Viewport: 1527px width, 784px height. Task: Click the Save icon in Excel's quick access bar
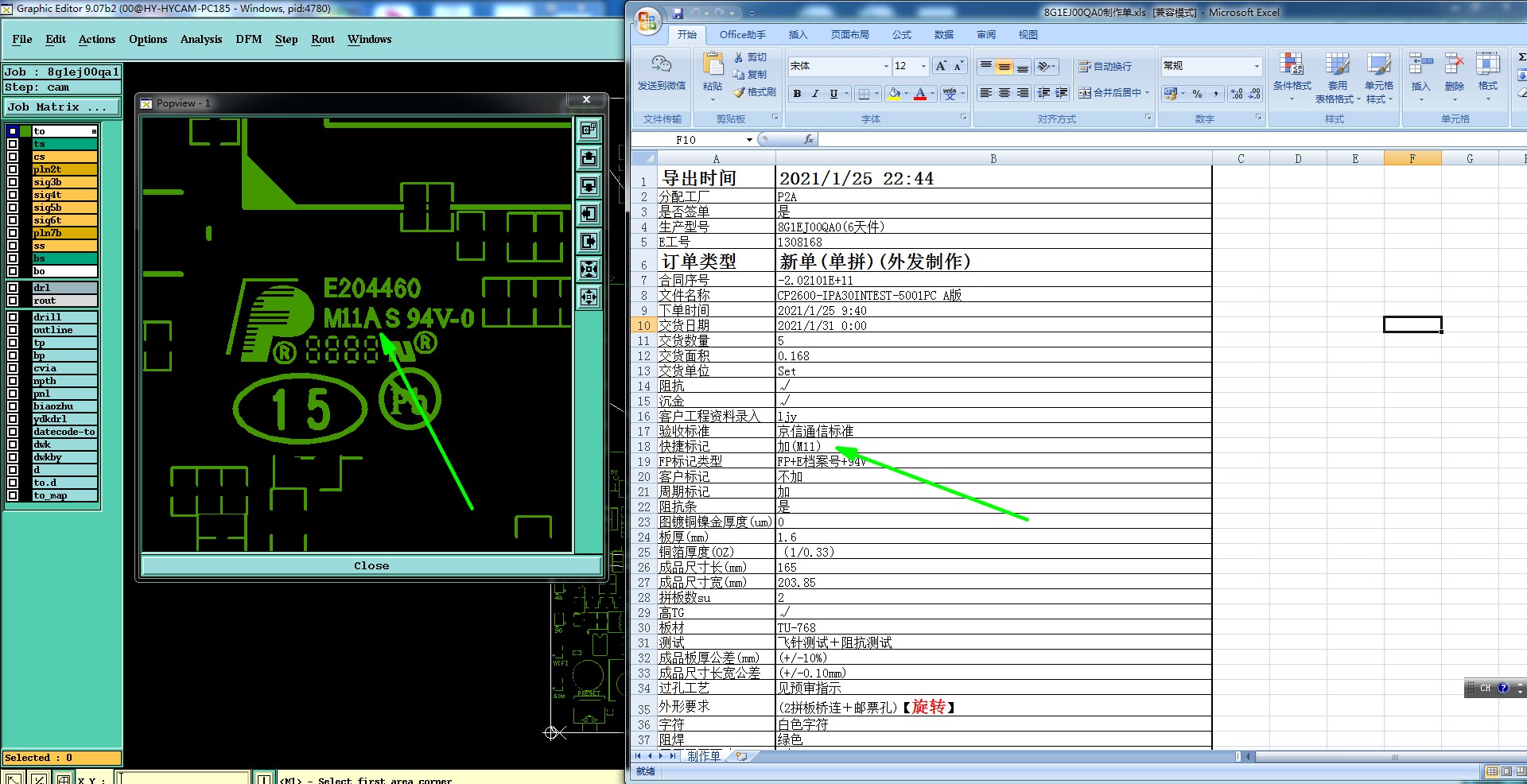coord(678,13)
